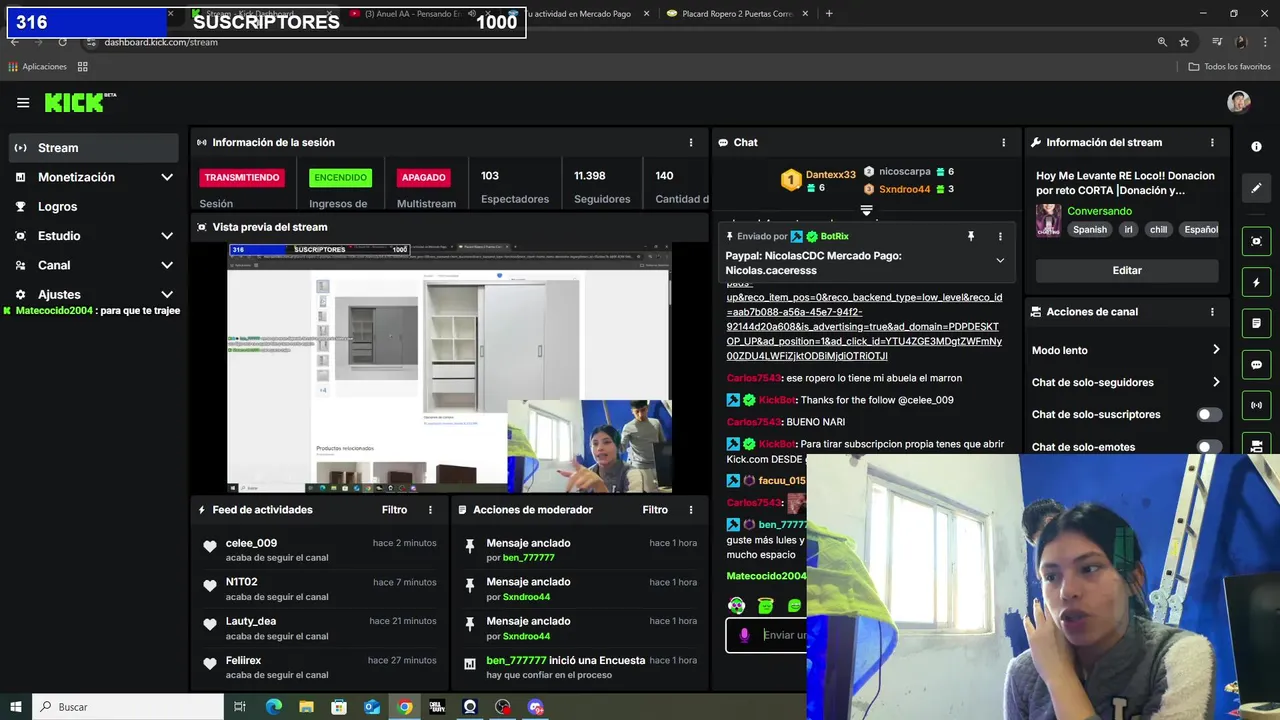The image size is (1280, 720).
Task: Click the info icon in right sidebar
Action: [x=1256, y=146]
